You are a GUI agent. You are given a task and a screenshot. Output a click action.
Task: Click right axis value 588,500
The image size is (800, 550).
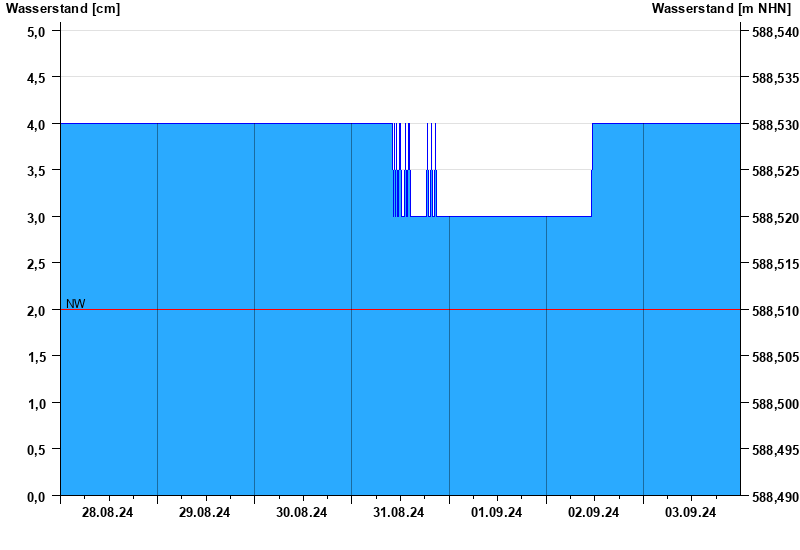776,404
